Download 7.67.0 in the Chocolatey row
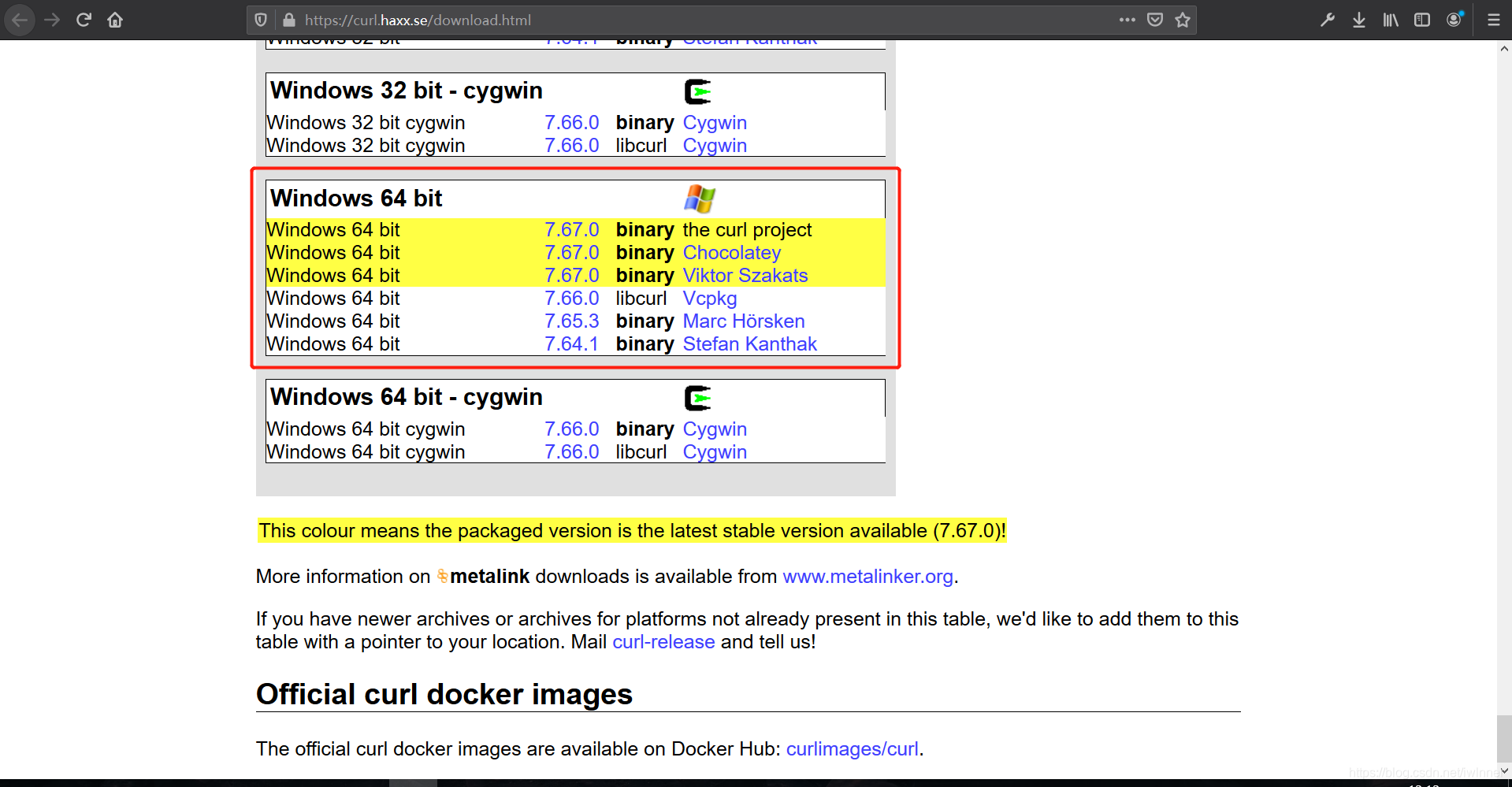The width and height of the screenshot is (1512, 787). click(572, 253)
